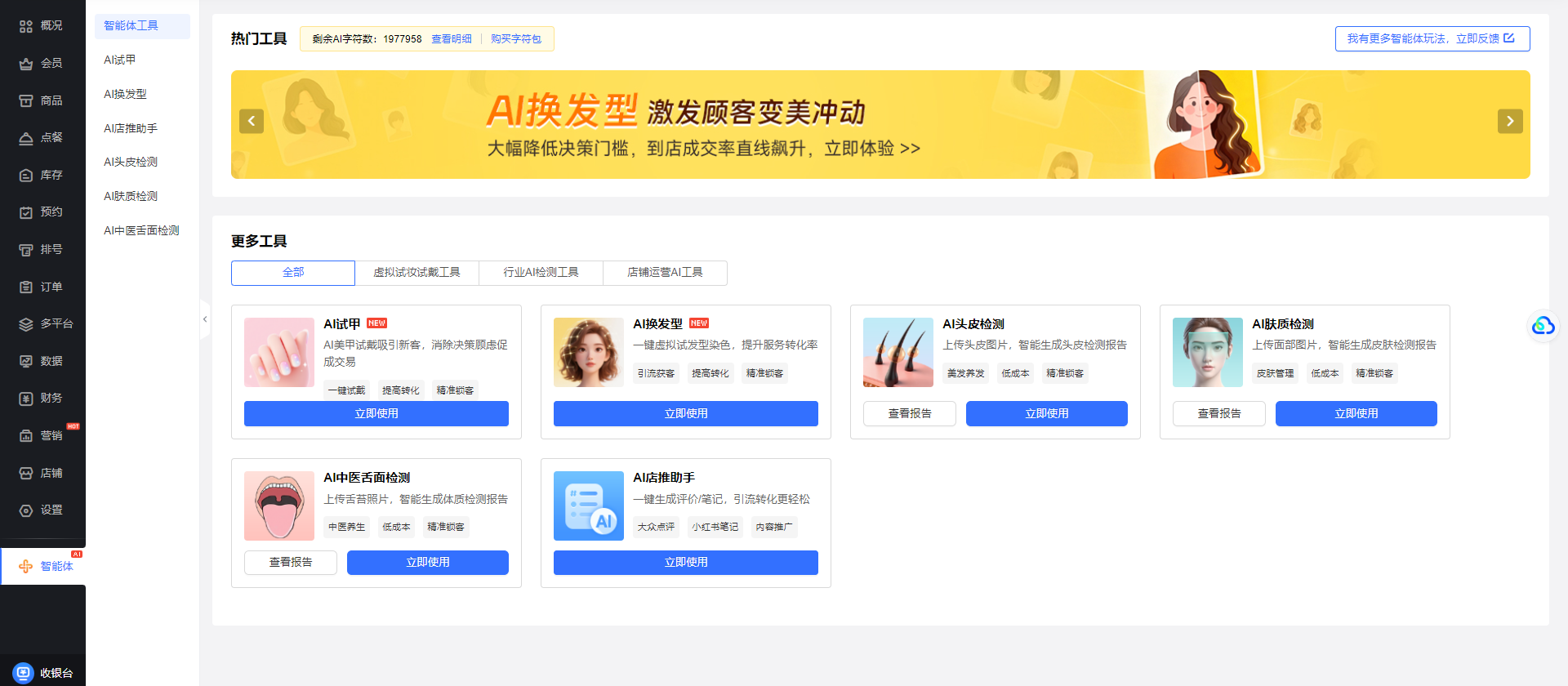Screen dimensions: 1568x686
Task: Open the 多平台 multi-platform layers icon
Action: coord(26,324)
